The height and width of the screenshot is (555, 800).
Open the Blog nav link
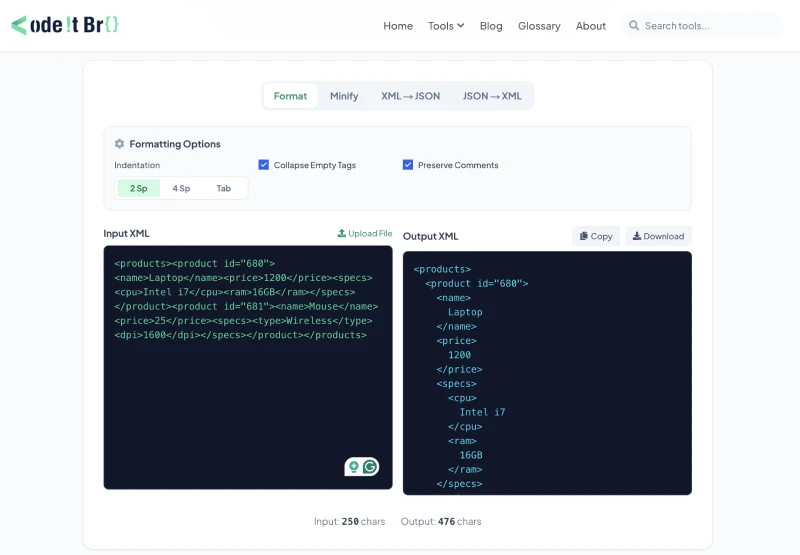tap(491, 26)
